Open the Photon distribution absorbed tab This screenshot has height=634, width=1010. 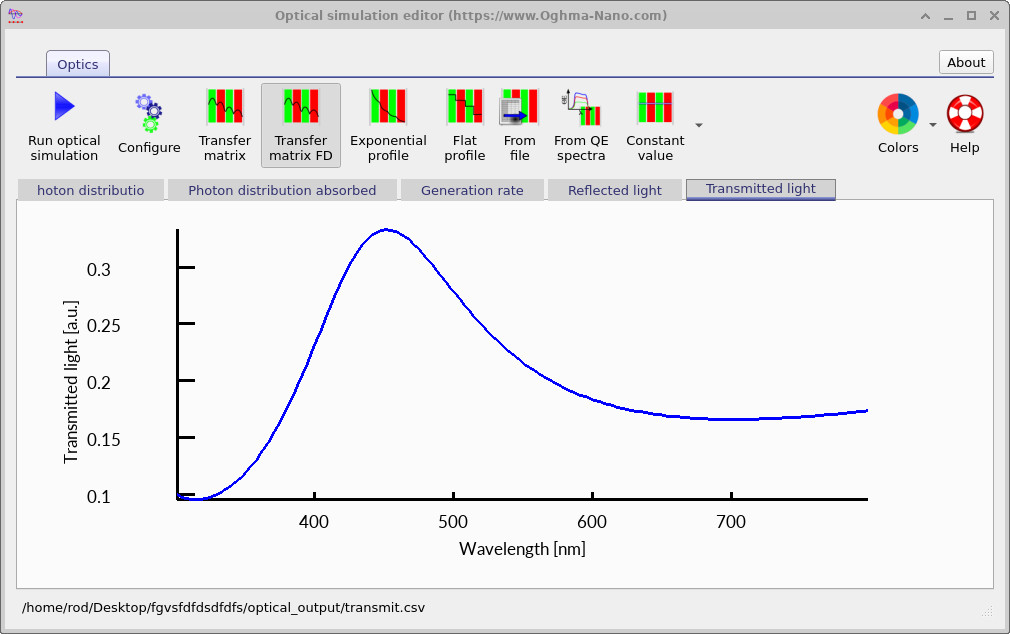[281, 191]
